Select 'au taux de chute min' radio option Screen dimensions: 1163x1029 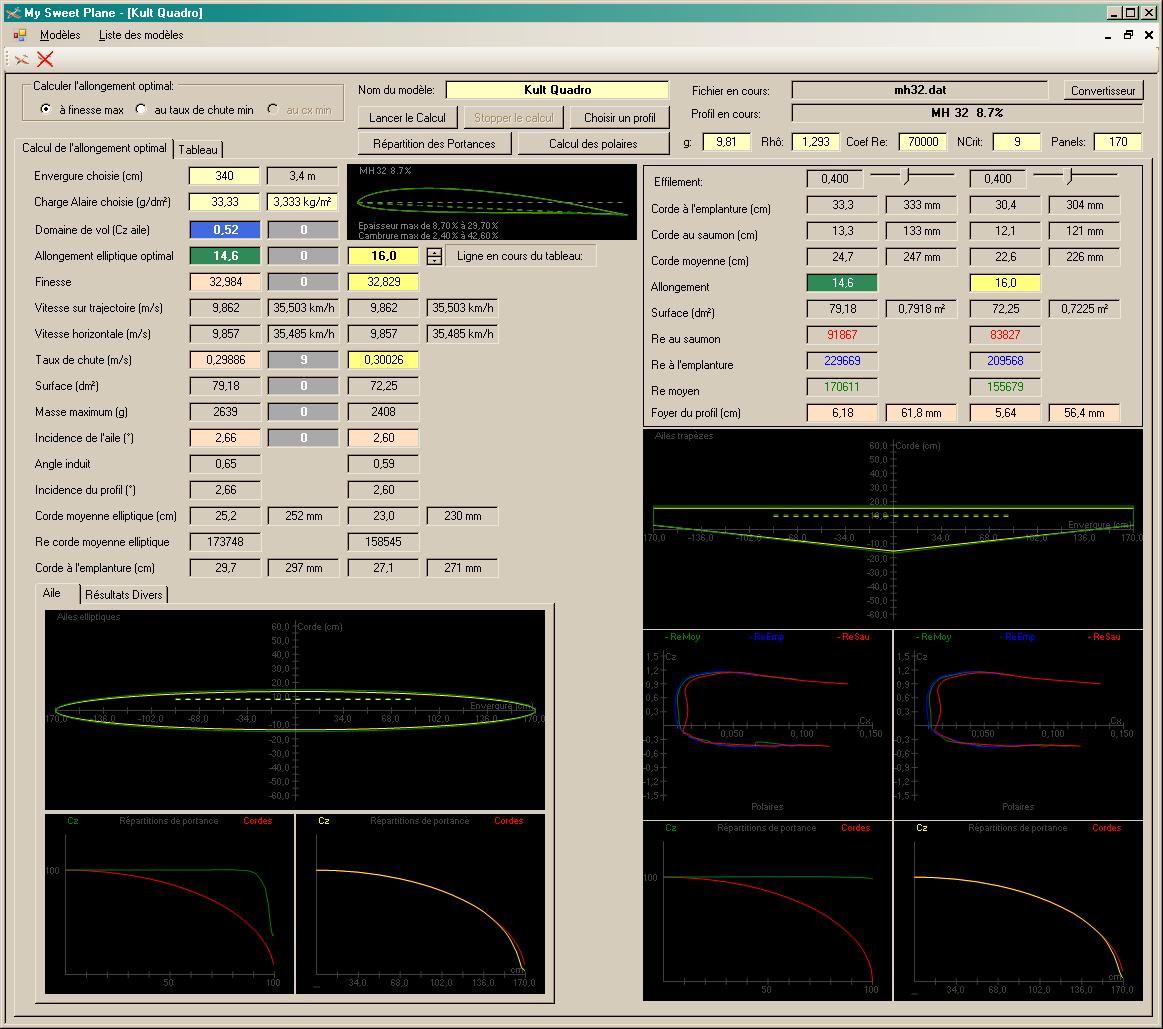(x=141, y=109)
